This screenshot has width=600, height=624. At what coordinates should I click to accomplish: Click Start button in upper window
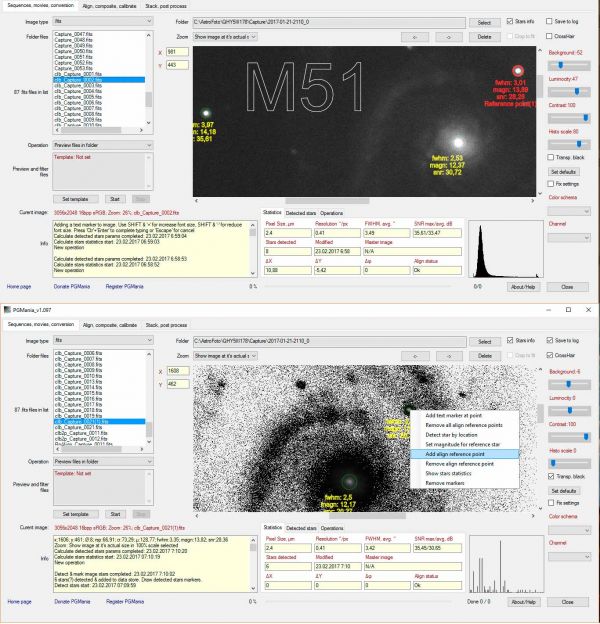115,199
